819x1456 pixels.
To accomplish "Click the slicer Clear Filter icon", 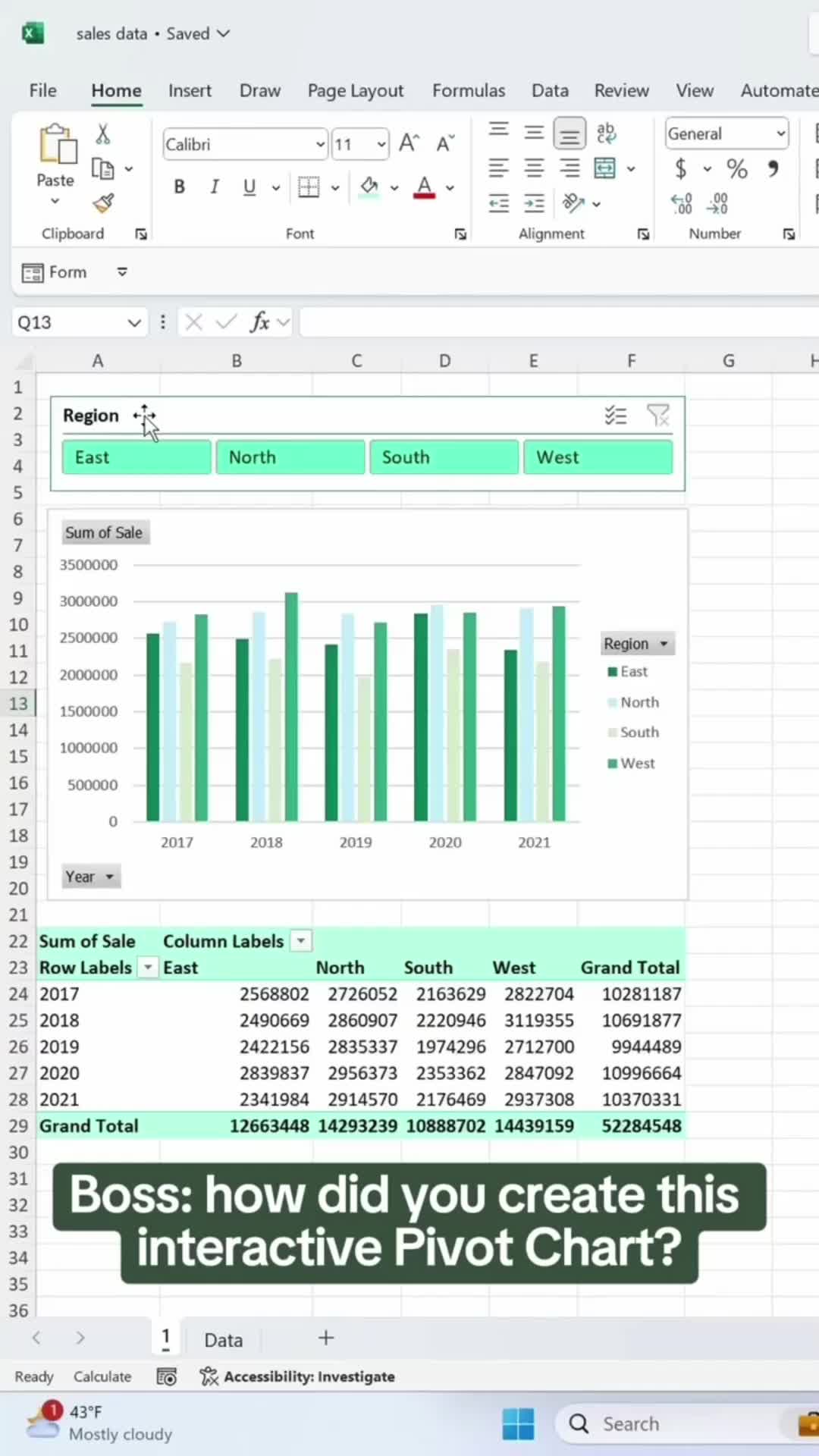I will 657,416.
